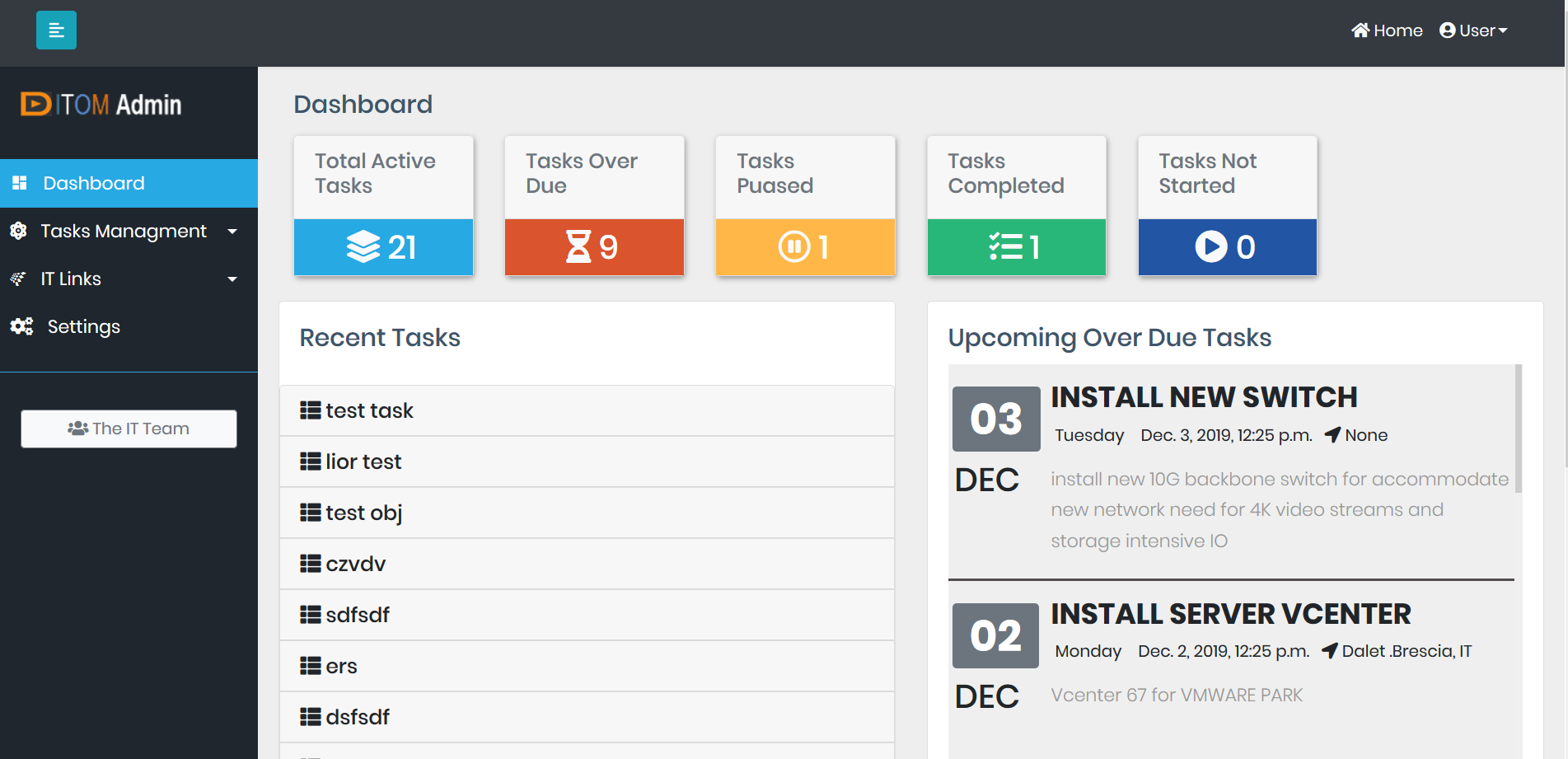Open Home from the top navigation
The image size is (1568, 759).
[1387, 30]
